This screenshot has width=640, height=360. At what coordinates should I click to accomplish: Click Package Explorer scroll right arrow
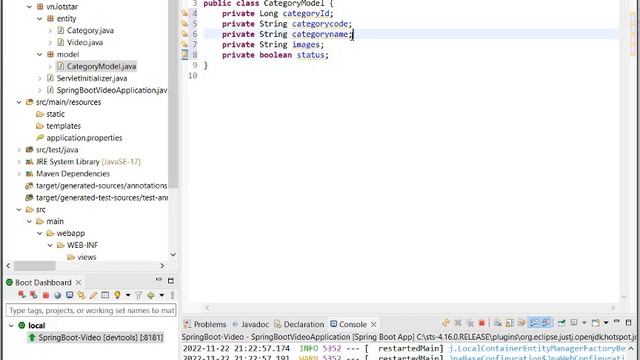point(162,266)
